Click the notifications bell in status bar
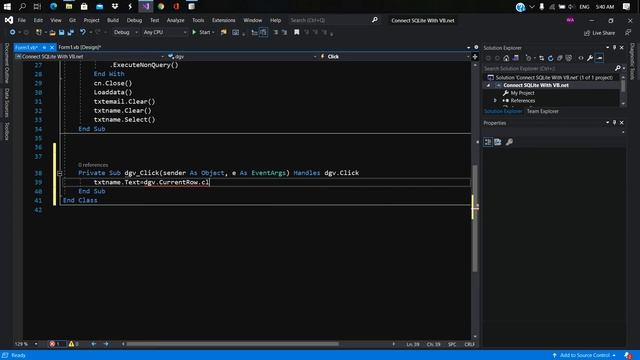The width and height of the screenshot is (640, 360). pos(628,355)
